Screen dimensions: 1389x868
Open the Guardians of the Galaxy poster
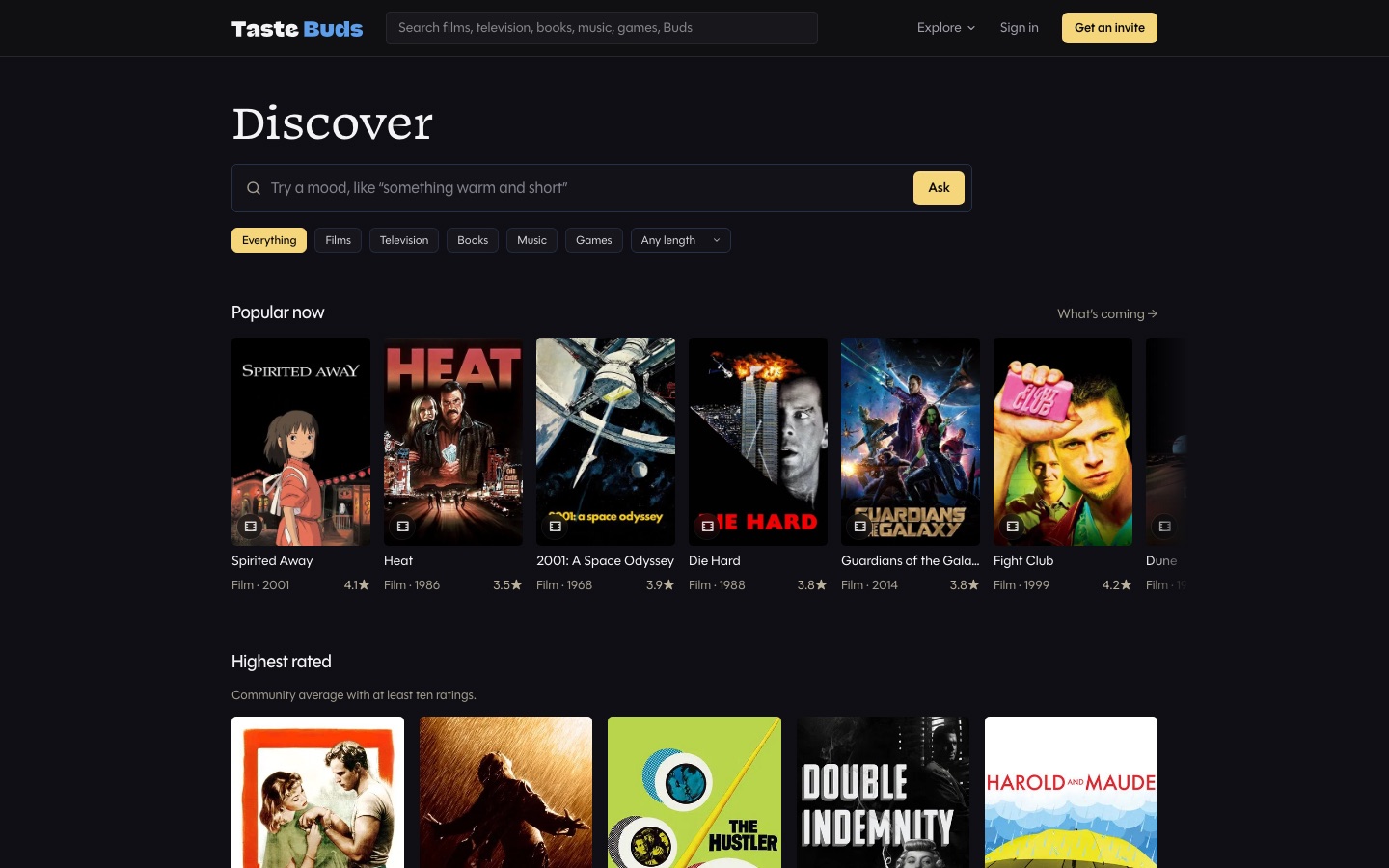[x=911, y=442]
